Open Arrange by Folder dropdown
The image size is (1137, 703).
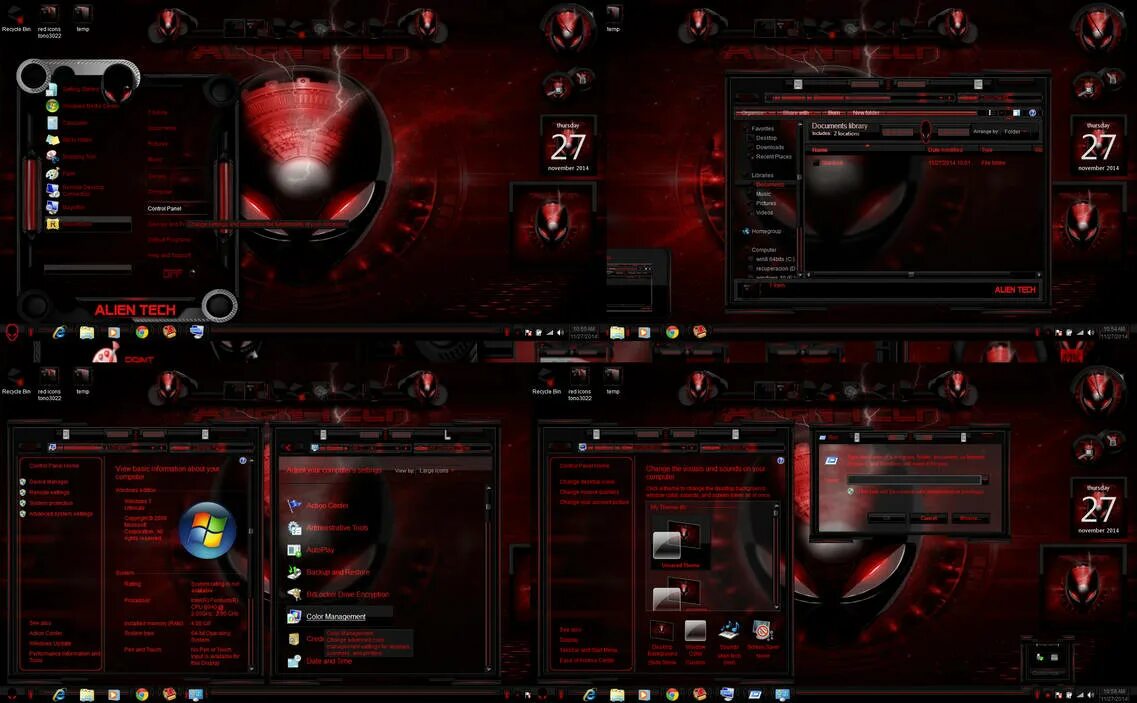1014,131
